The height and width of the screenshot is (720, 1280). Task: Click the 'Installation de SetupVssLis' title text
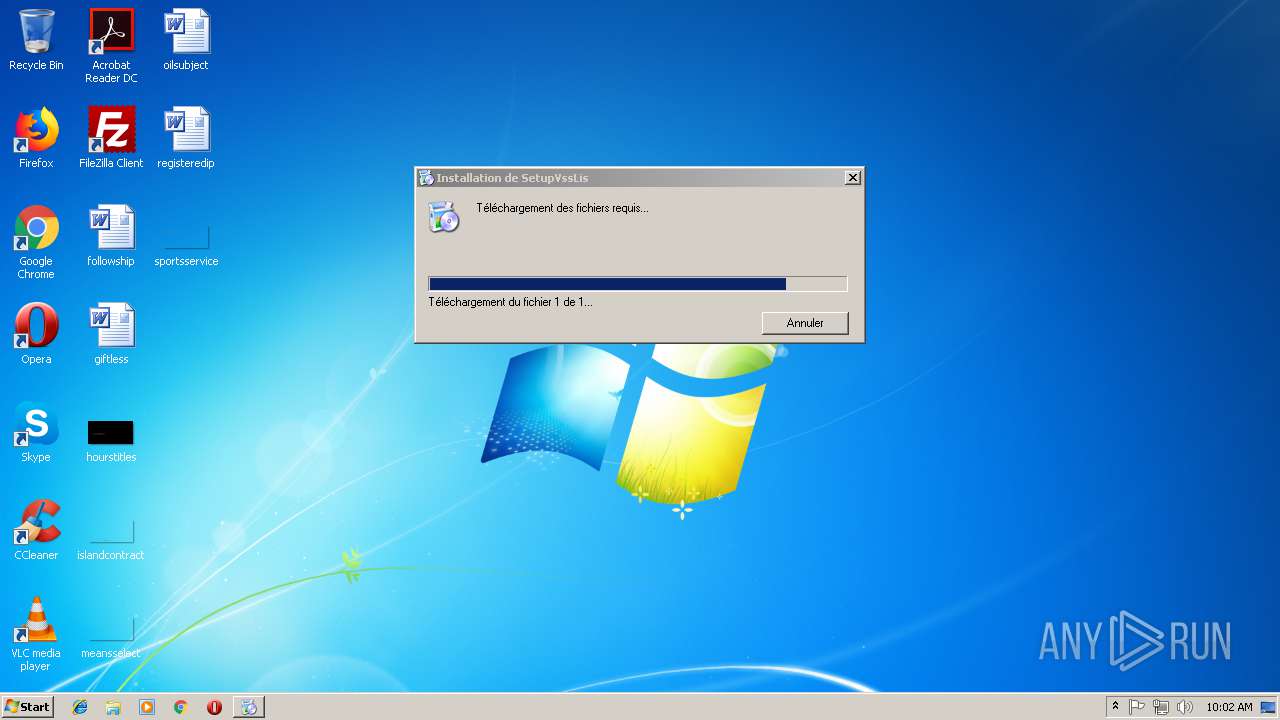point(512,178)
